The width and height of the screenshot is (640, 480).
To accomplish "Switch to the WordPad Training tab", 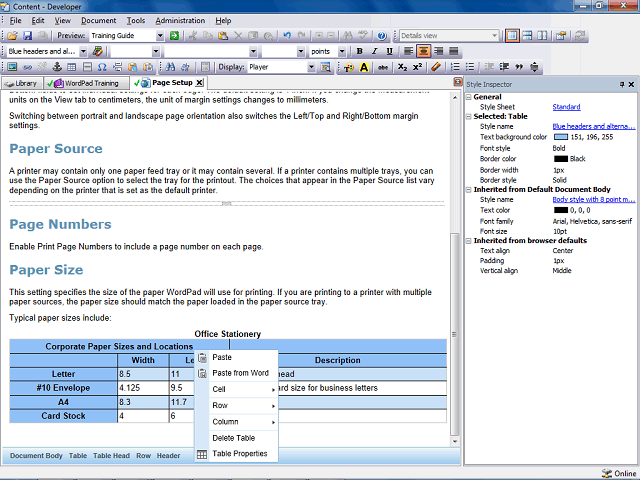I will (87, 83).
